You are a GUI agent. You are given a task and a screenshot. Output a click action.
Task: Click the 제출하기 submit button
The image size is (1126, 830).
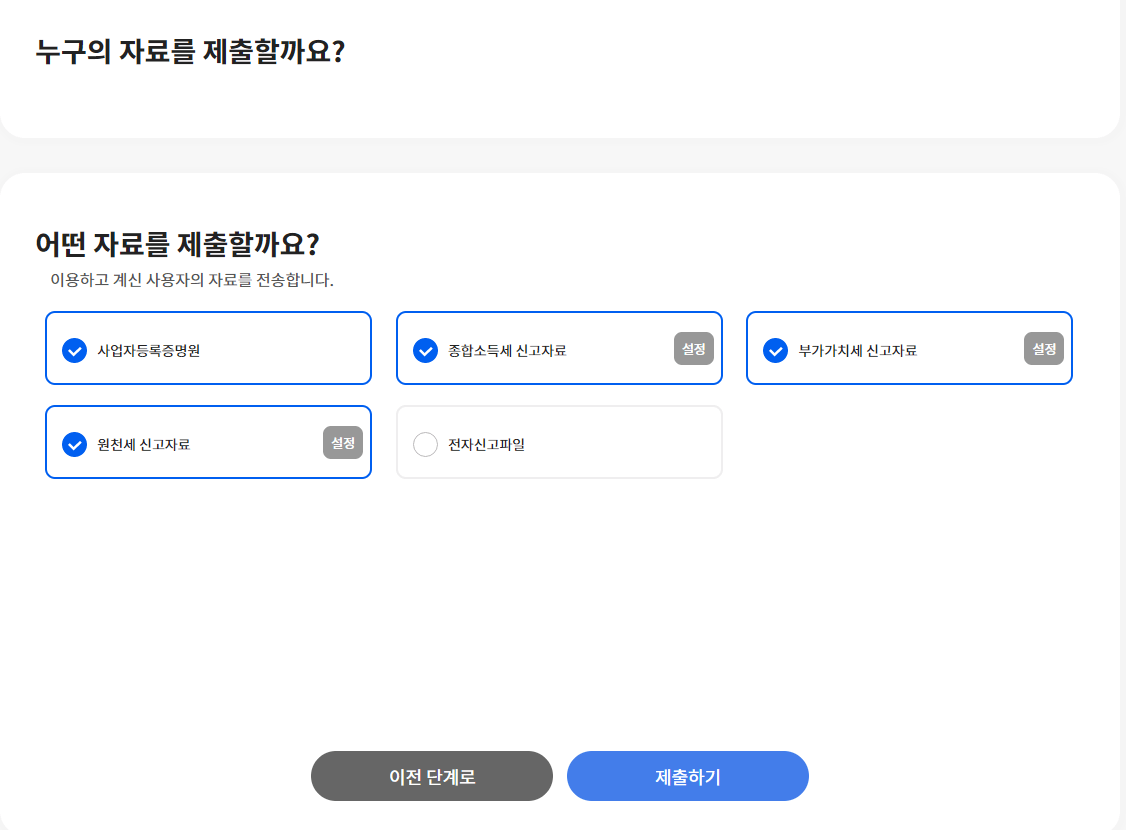click(688, 775)
